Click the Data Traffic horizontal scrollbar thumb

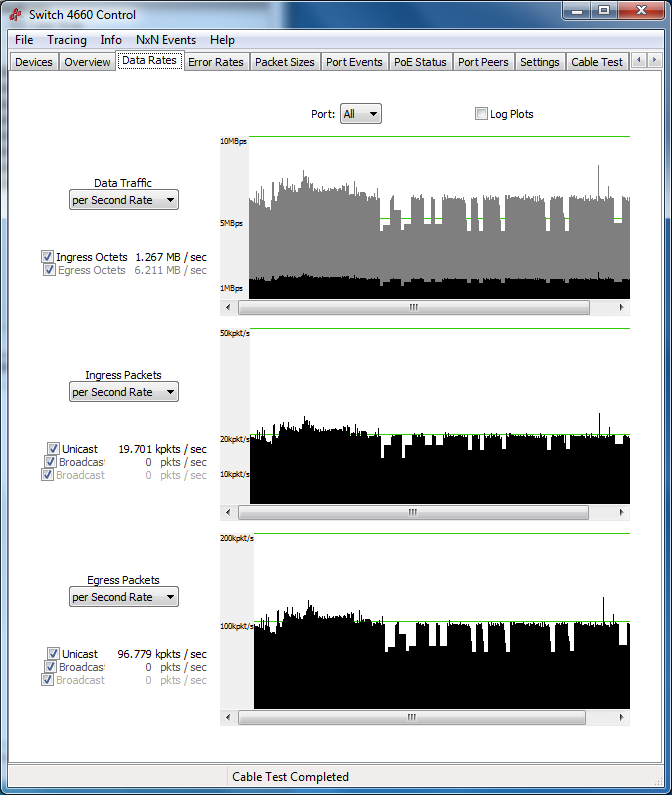pos(413,308)
